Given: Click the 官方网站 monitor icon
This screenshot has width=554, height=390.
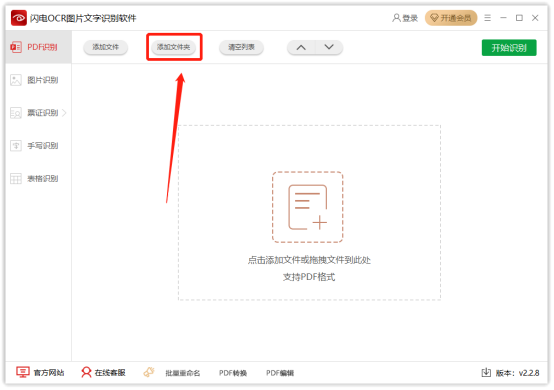Looking at the screenshot, I should click(23, 372).
